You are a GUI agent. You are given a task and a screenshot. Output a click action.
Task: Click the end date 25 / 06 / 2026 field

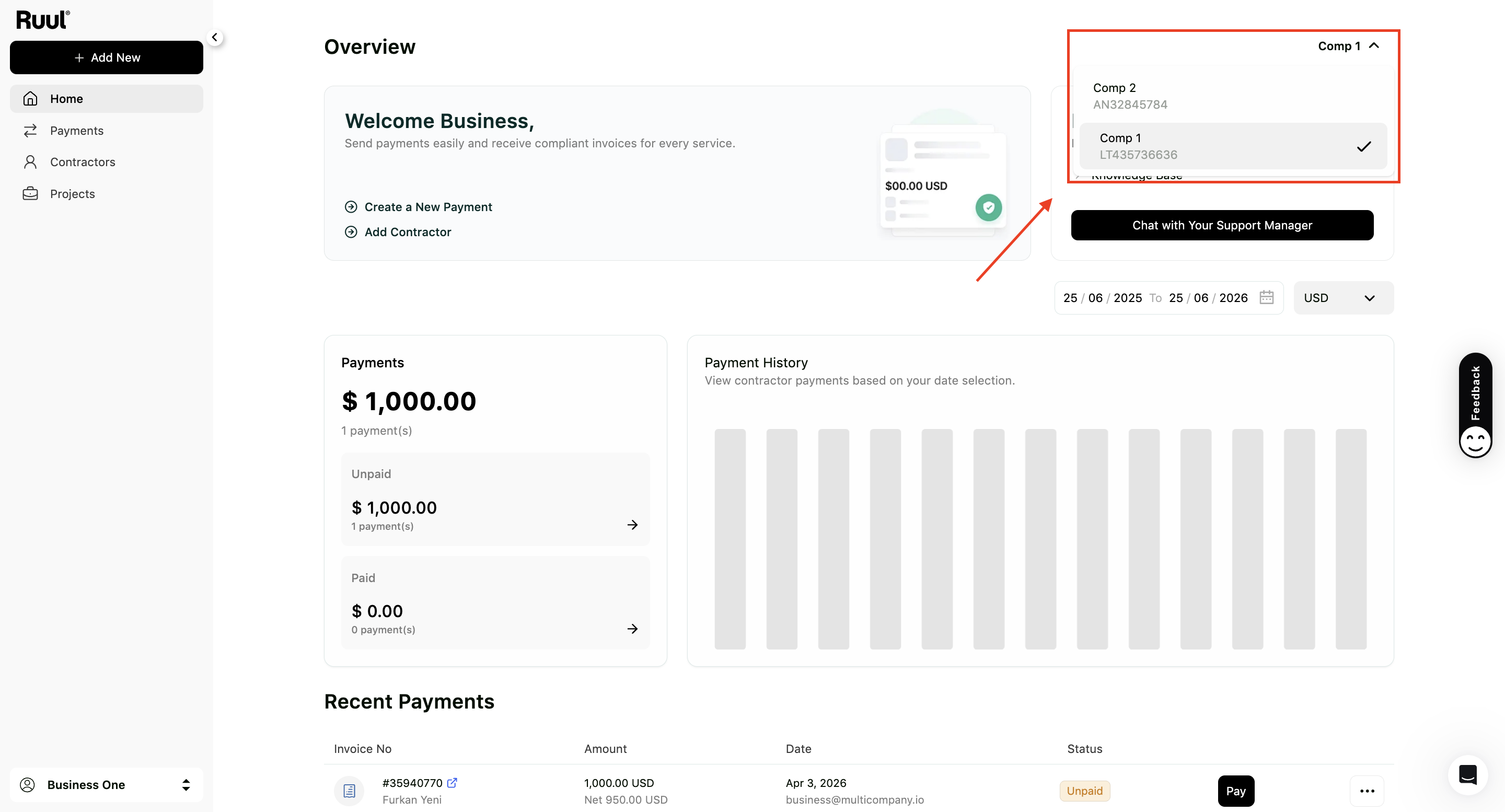coord(1208,297)
